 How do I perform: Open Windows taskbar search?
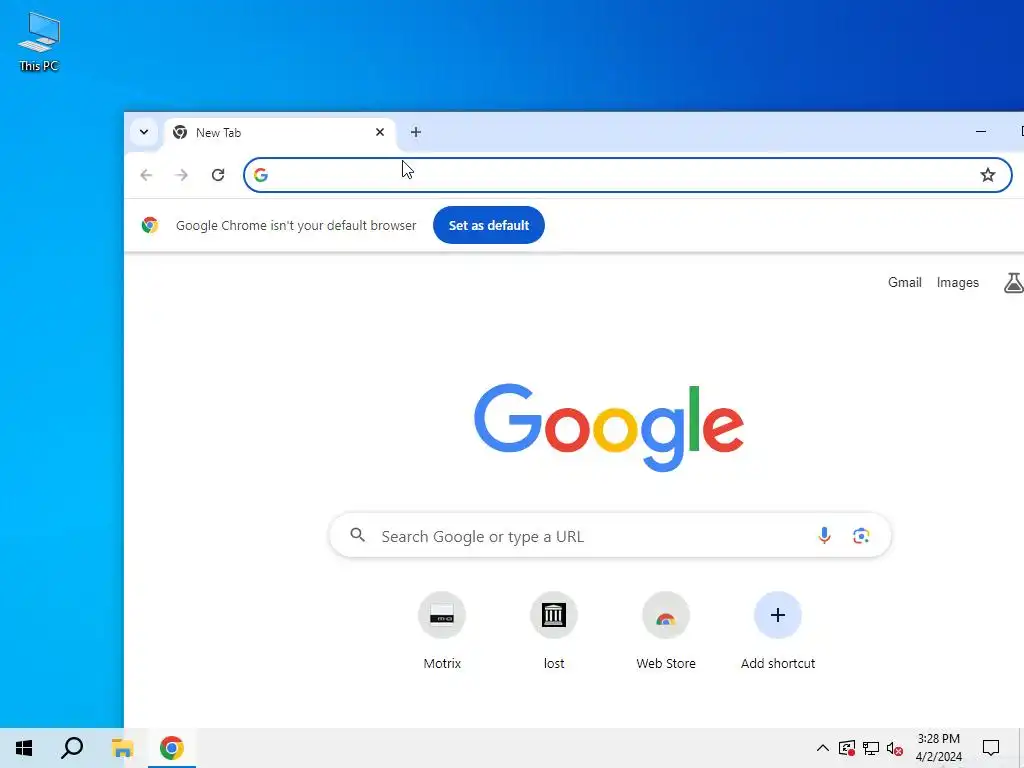(x=72, y=748)
